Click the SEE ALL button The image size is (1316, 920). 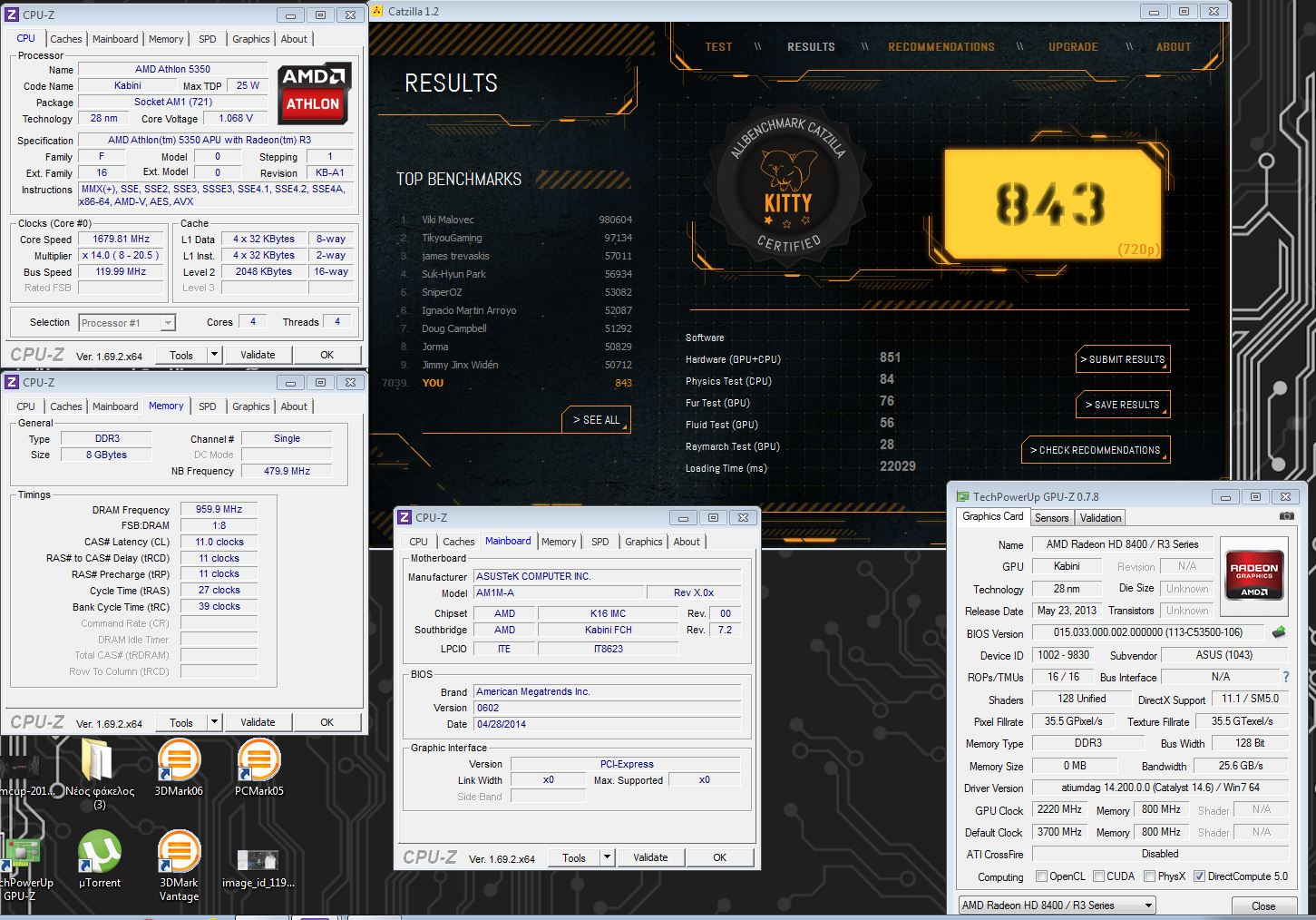point(596,419)
